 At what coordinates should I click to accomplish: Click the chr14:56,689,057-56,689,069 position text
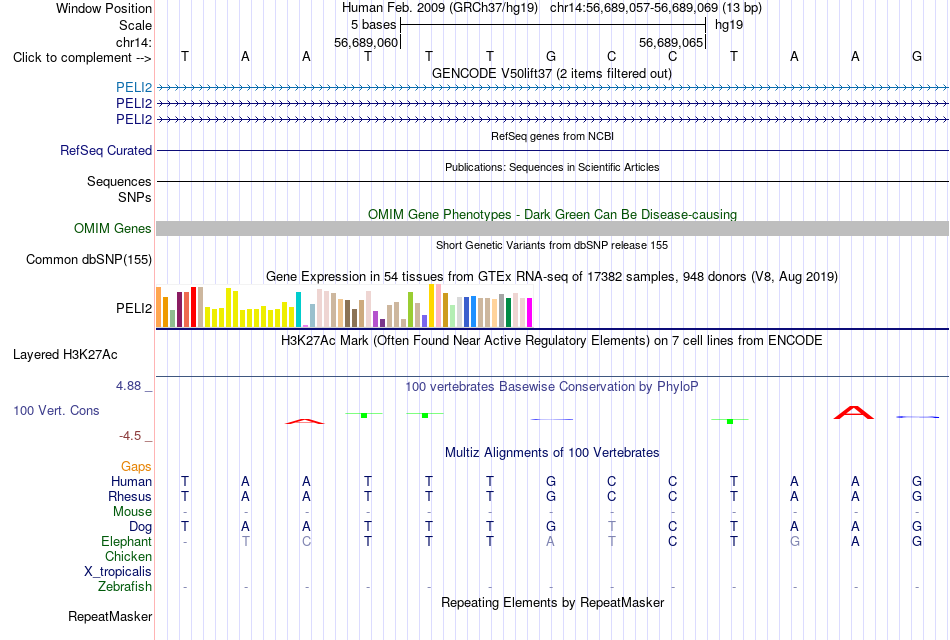click(634, 8)
